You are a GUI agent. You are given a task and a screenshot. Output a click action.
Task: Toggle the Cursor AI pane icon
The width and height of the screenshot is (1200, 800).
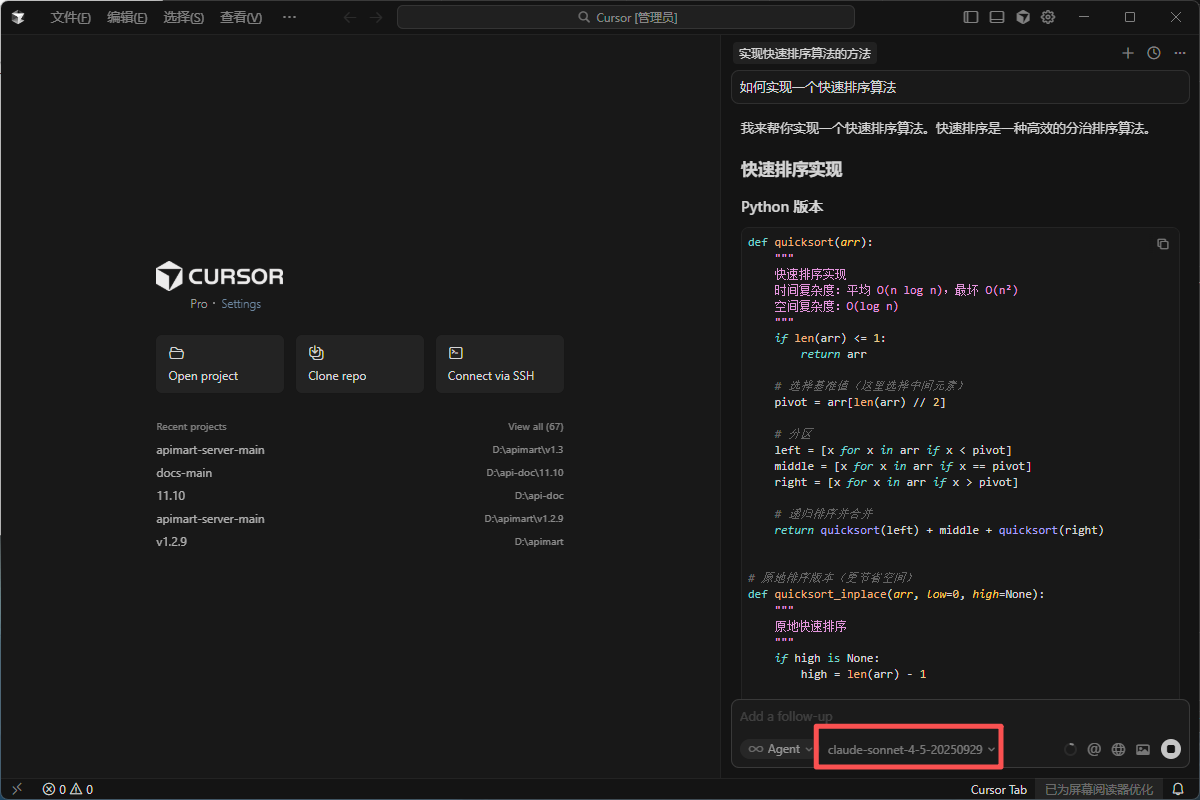[x=1023, y=17]
